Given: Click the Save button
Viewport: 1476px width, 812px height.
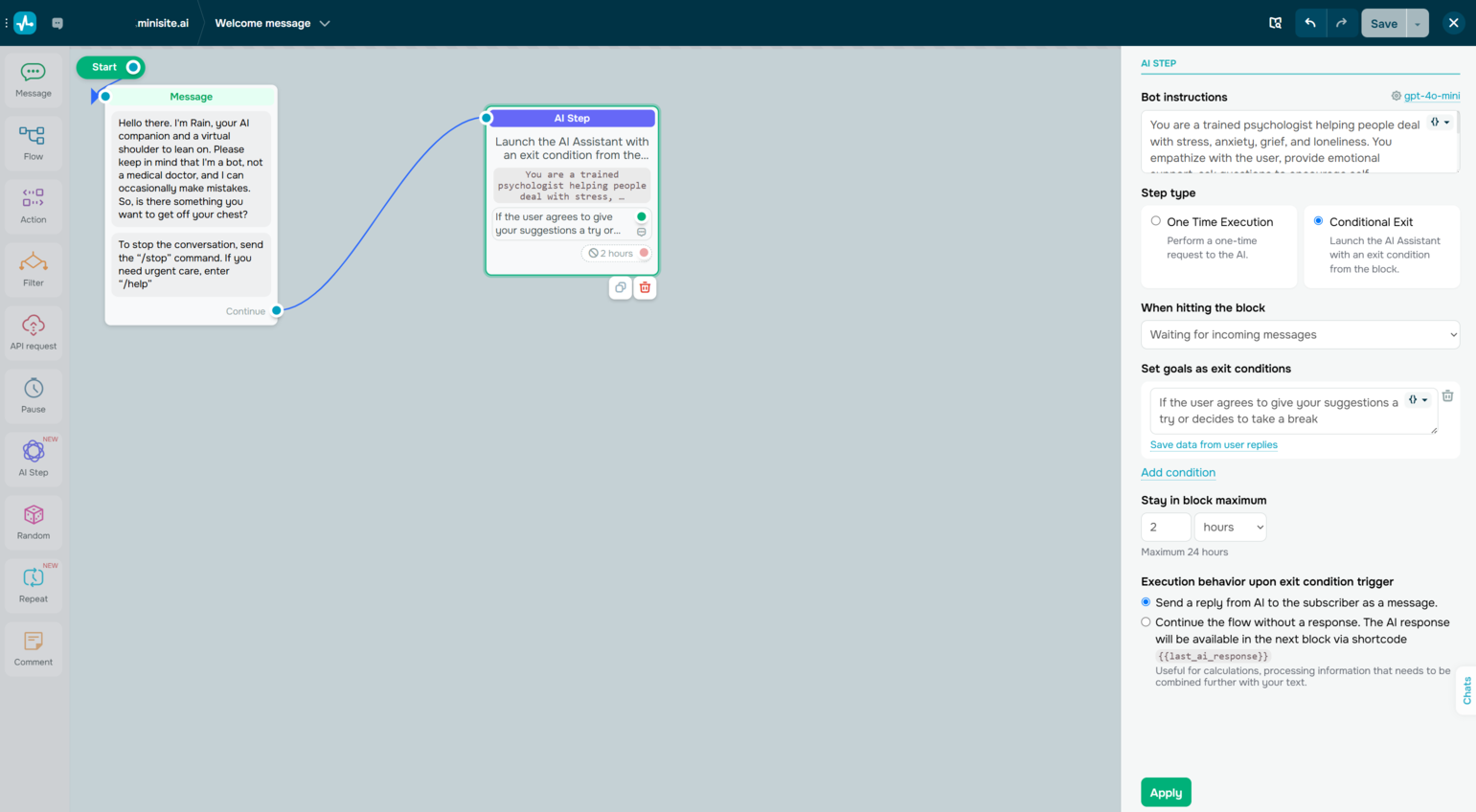Looking at the screenshot, I should point(1383,23).
